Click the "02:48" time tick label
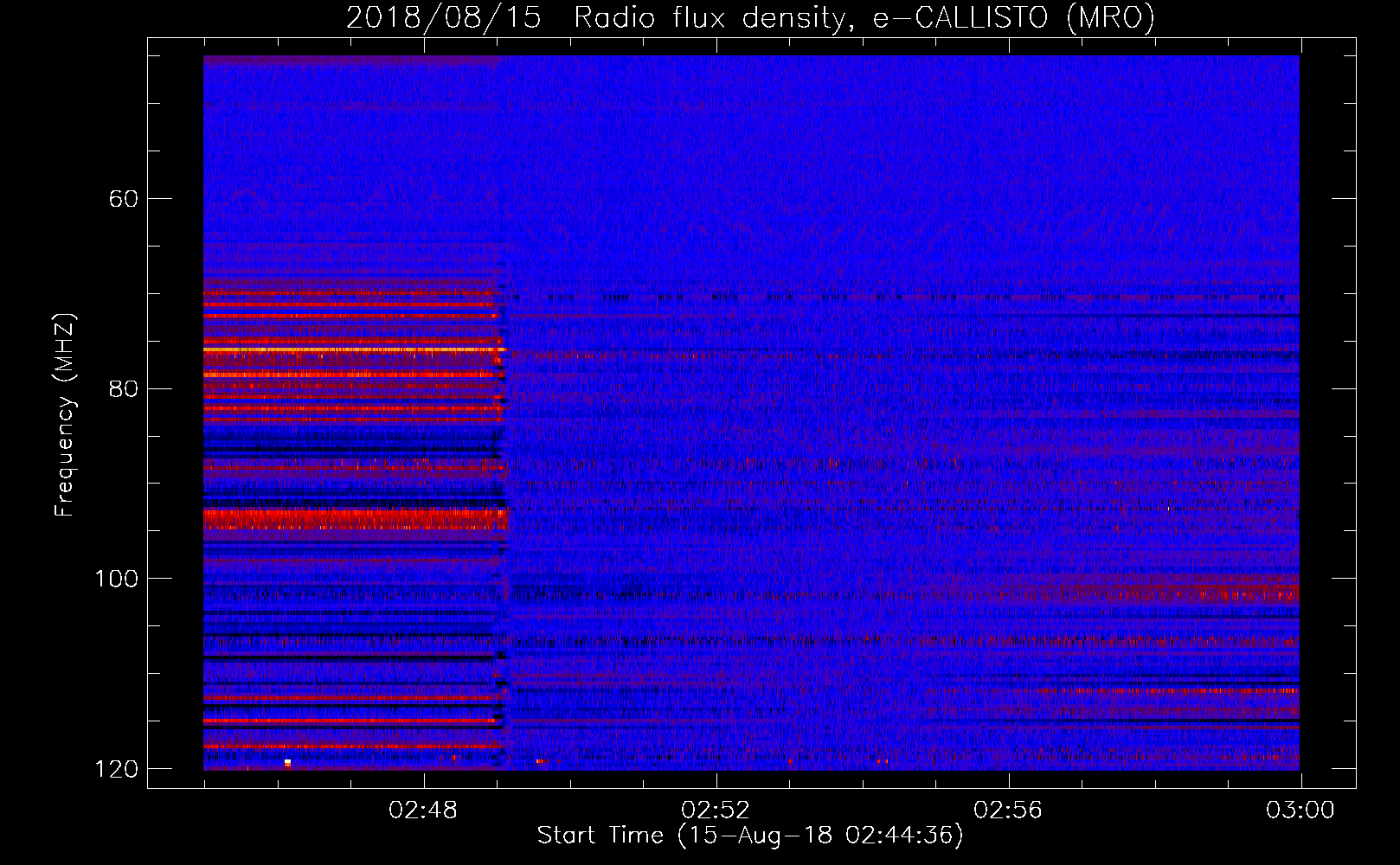The height and width of the screenshot is (865, 1400). tap(423, 811)
